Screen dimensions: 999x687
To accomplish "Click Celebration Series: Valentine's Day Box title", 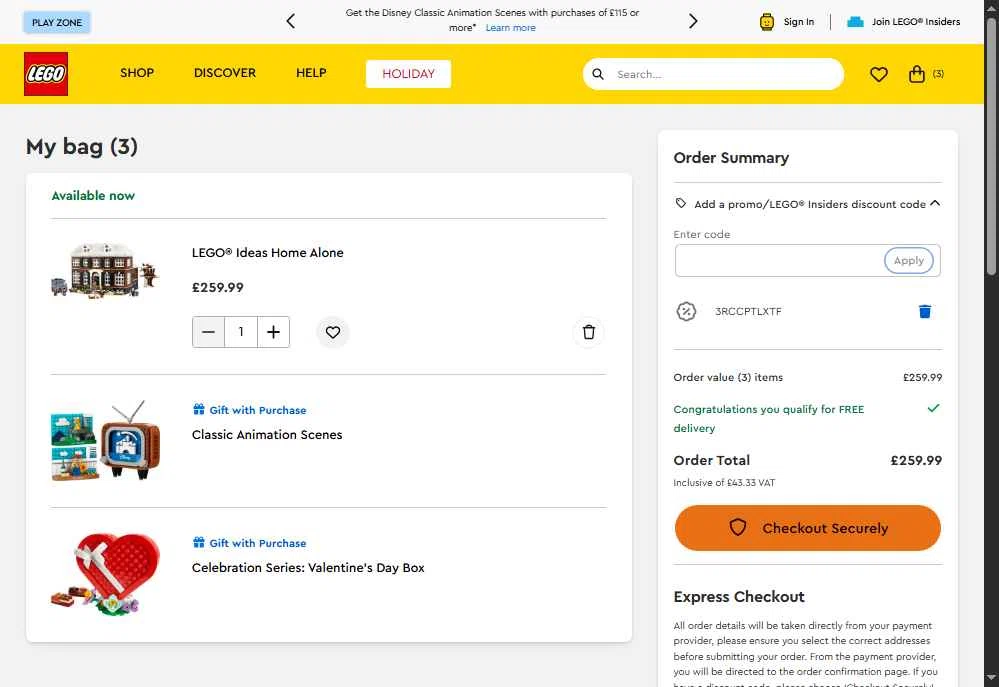I will 308,567.
